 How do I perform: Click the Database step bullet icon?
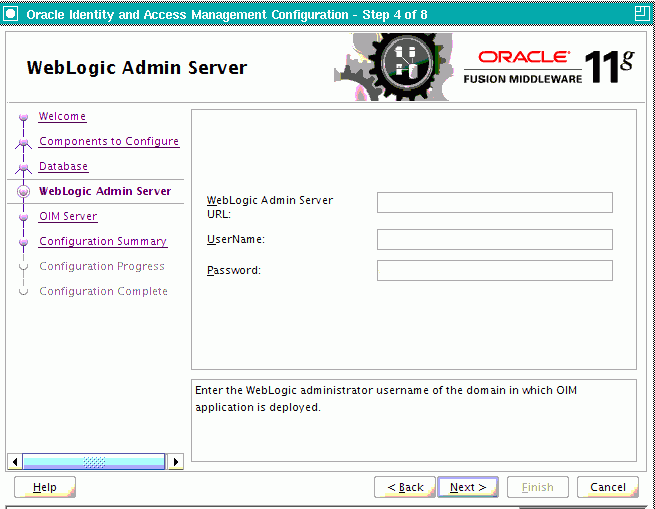coord(23,168)
